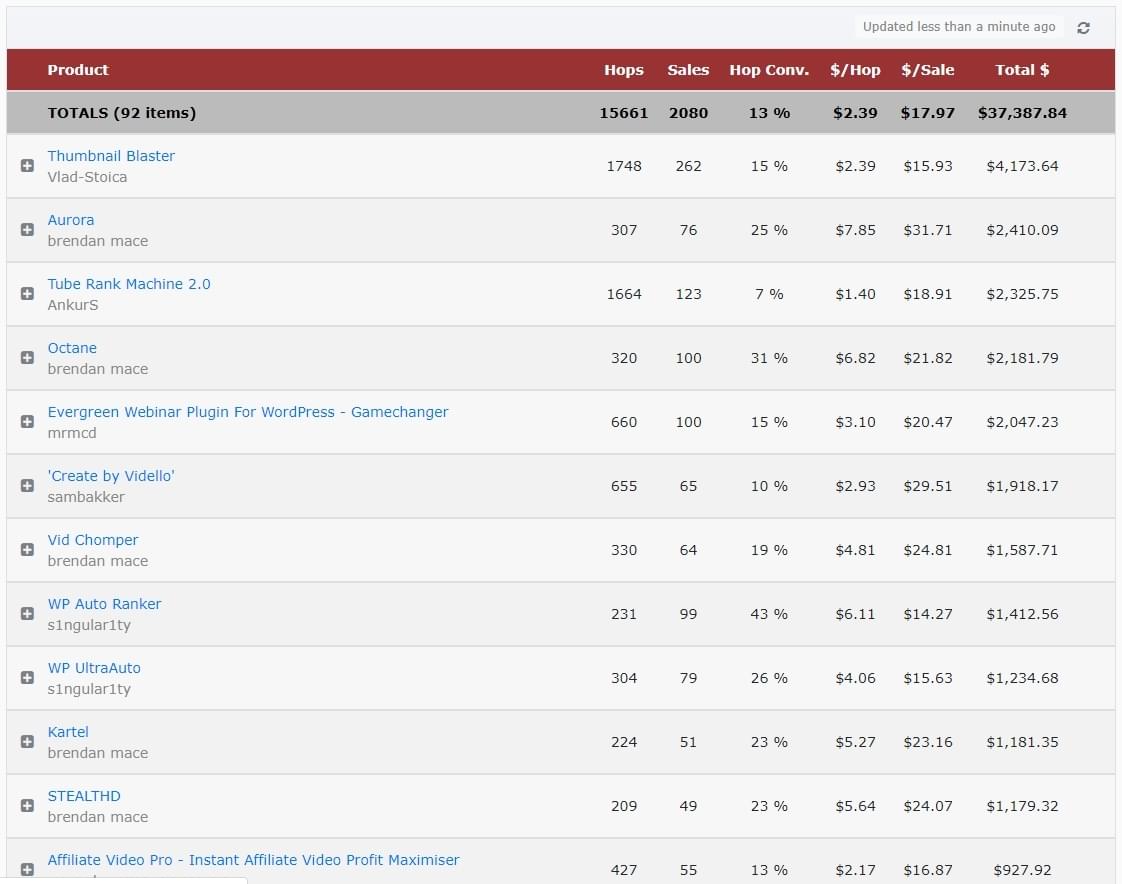Click vendor name sambakker
This screenshot has height=884, width=1122.
pyautogui.click(x=86, y=497)
